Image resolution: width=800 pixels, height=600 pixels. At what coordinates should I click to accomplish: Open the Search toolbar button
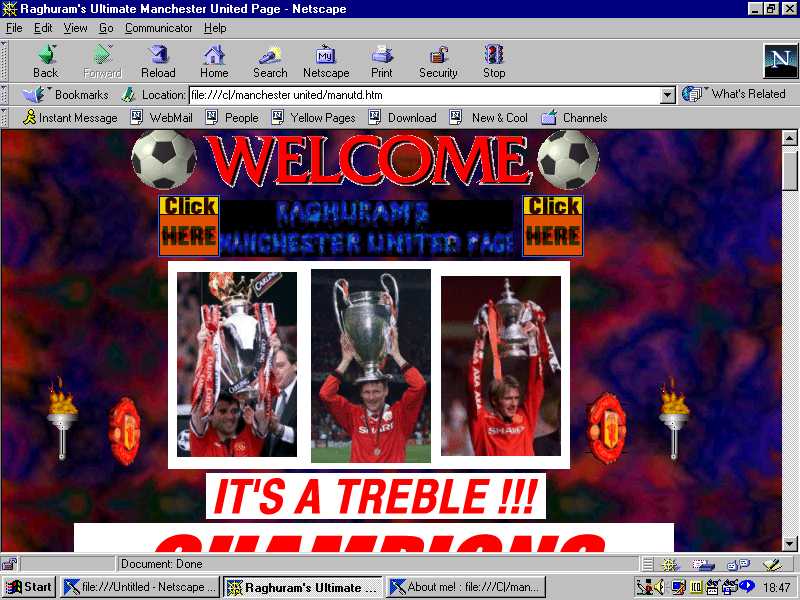pyautogui.click(x=270, y=61)
